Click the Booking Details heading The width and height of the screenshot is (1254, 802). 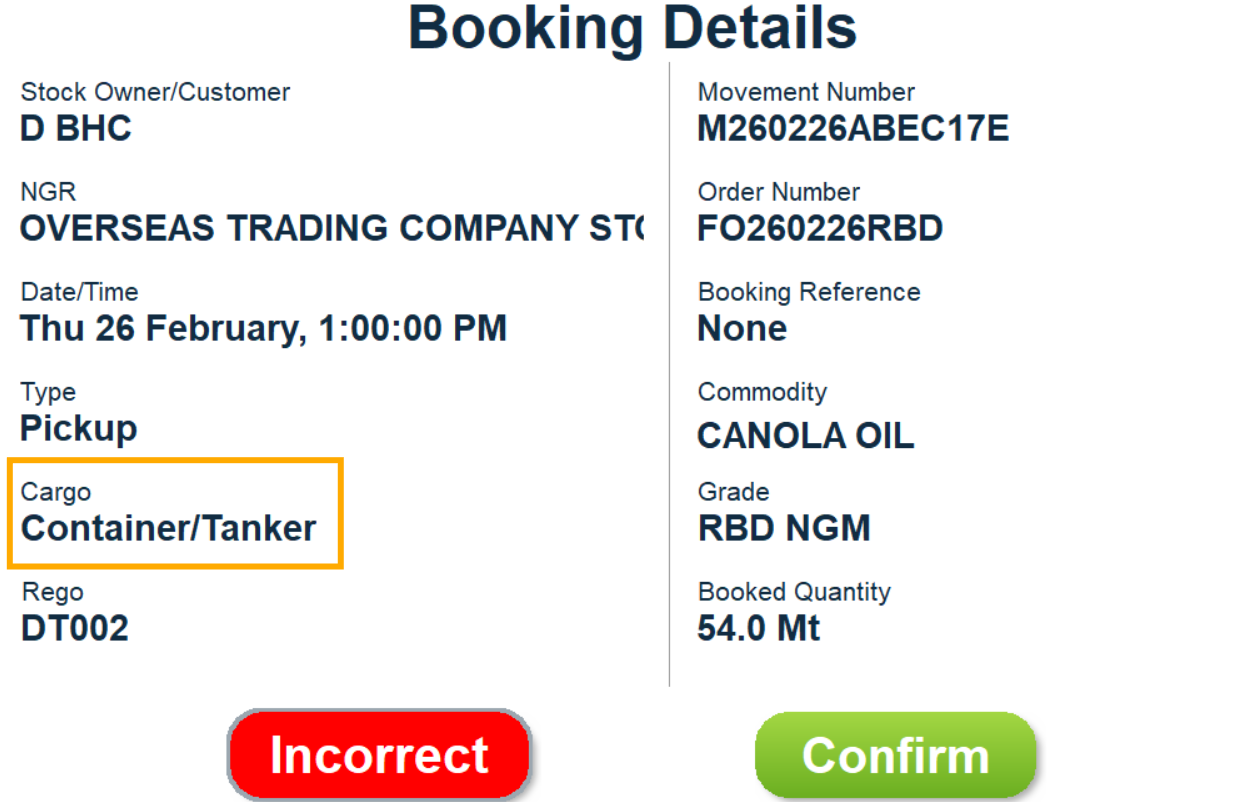tap(632, 28)
